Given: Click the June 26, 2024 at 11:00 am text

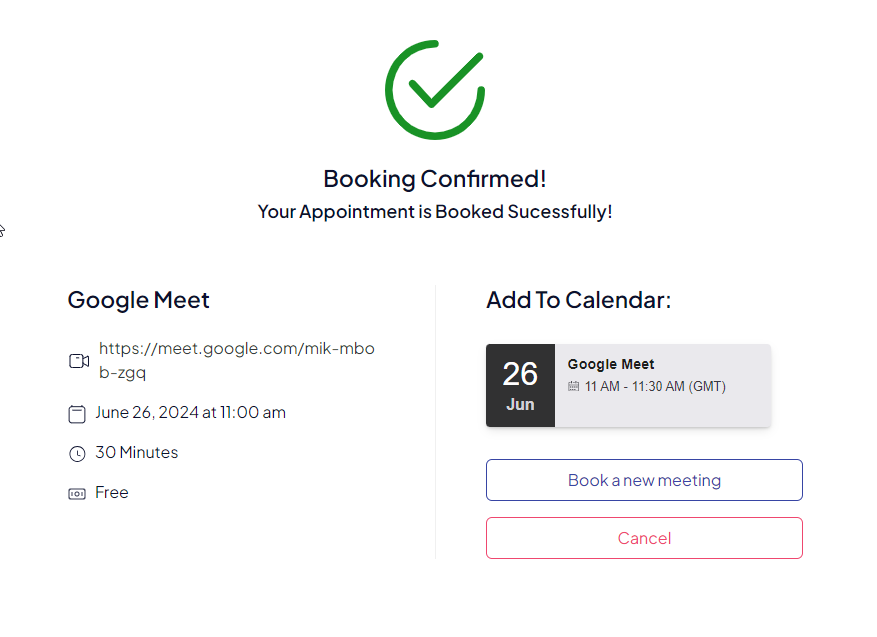Looking at the screenshot, I should point(190,412).
